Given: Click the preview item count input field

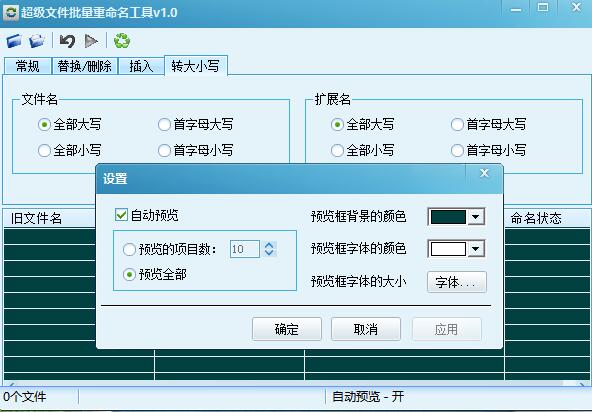Looking at the screenshot, I should click(x=245, y=249).
